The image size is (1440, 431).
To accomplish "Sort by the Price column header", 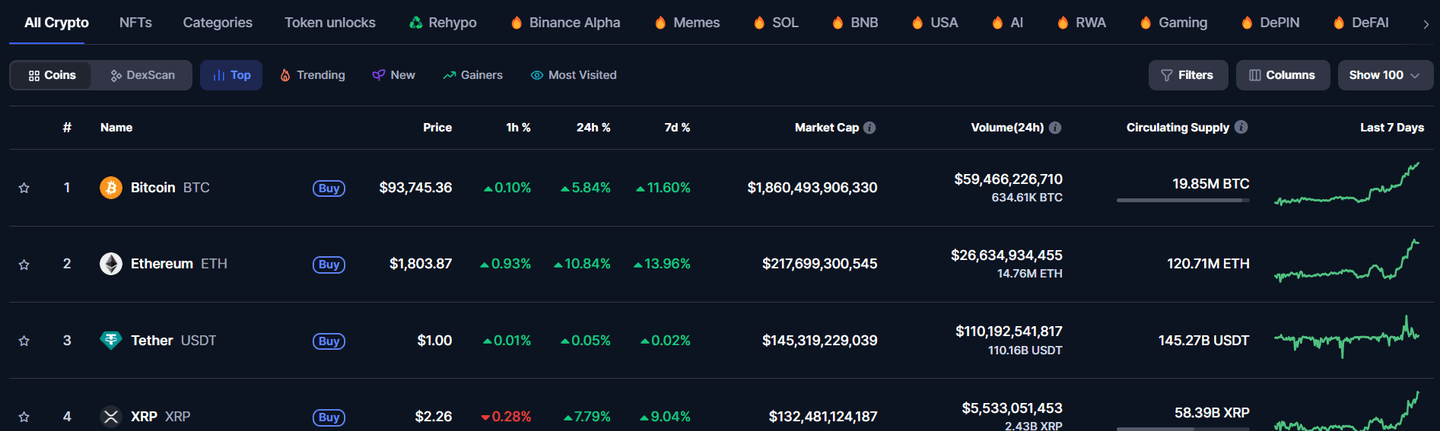I will (437, 128).
